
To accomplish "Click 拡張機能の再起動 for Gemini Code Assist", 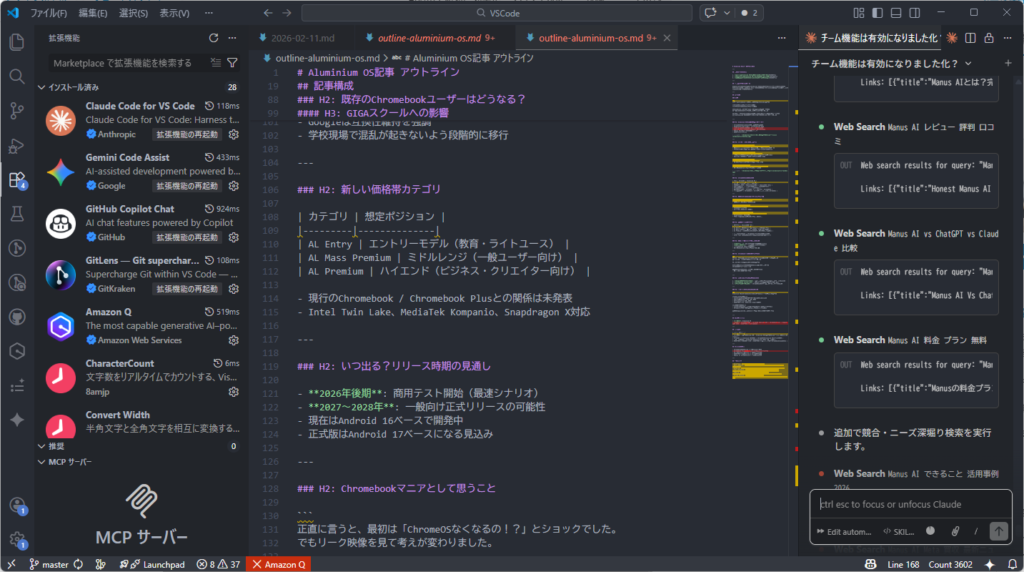I will click(x=186, y=186).
